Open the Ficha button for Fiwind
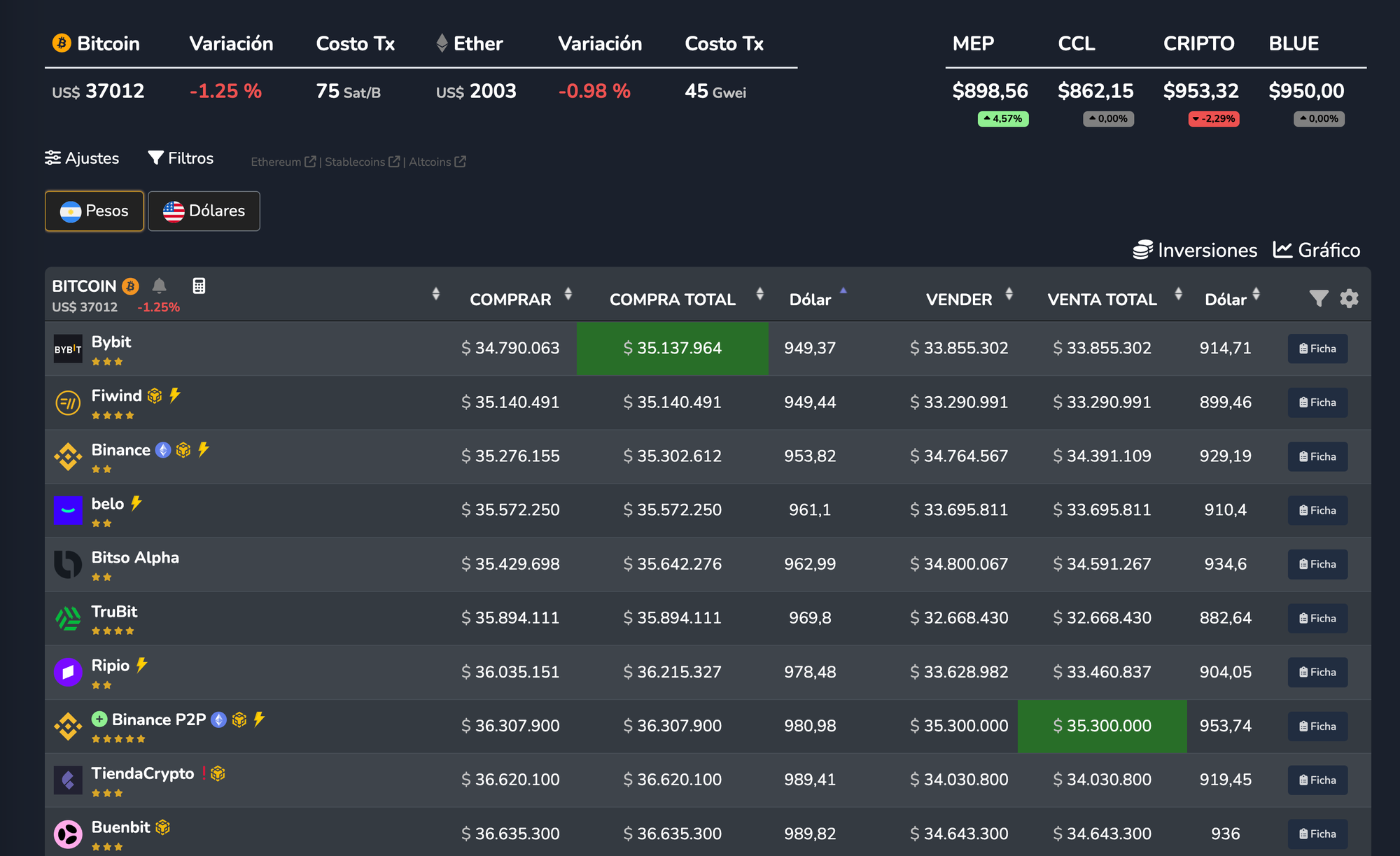The image size is (1400, 856). tap(1318, 402)
